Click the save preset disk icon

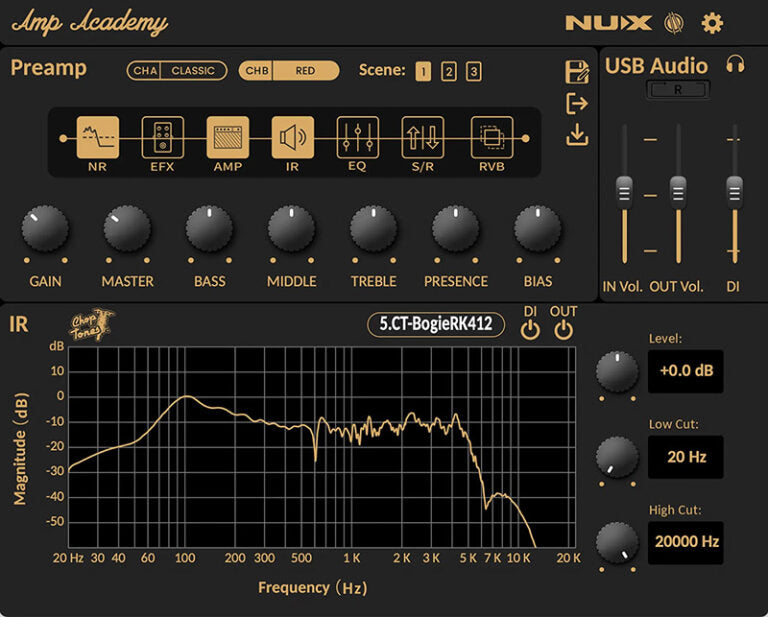pyautogui.click(x=577, y=72)
